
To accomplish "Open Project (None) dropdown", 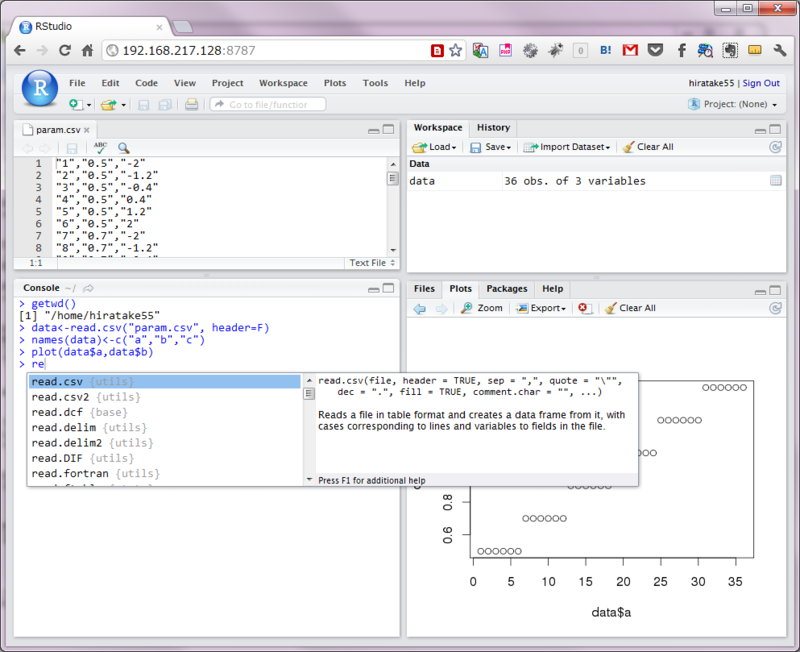I will [x=733, y=104].
